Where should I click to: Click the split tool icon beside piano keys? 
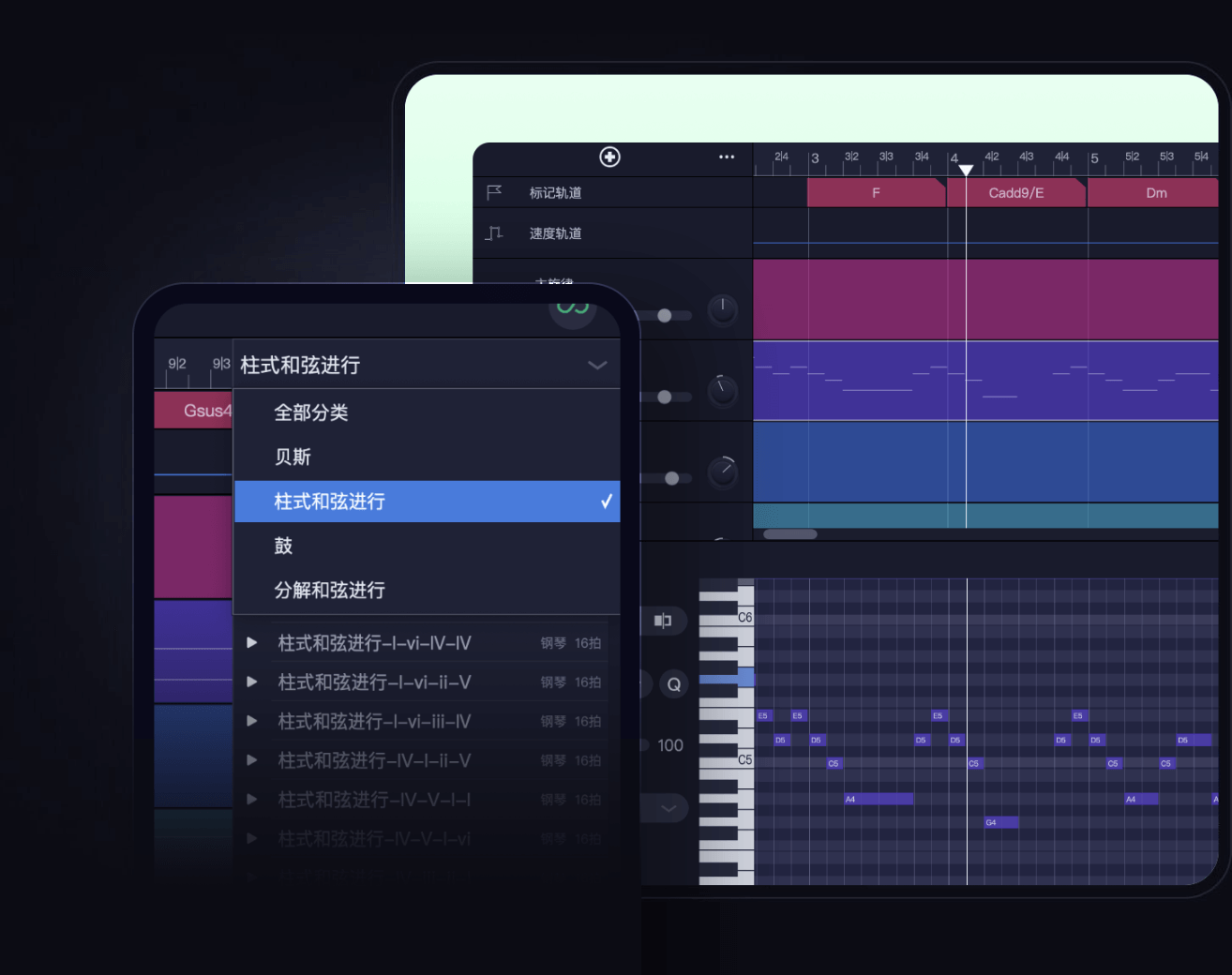[663, 621]
